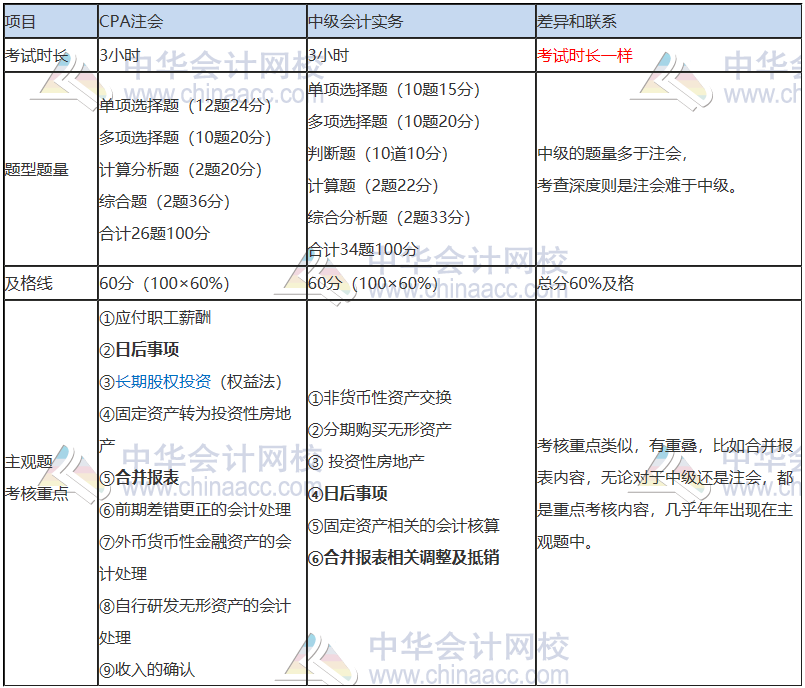805x688 pixels.
Task: Click the red 考试时长一样 text
Action: (585, 56)
